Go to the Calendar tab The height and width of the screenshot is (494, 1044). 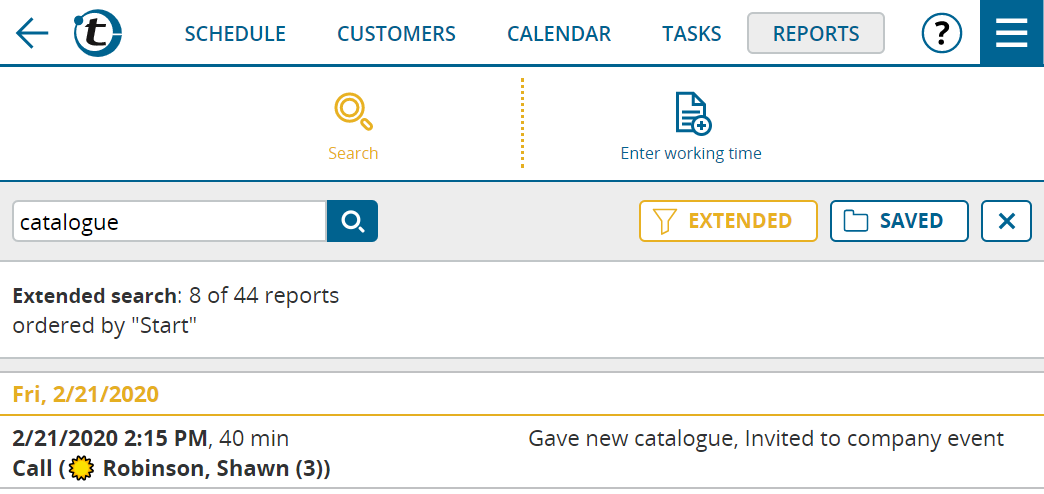tap(559, 33)
